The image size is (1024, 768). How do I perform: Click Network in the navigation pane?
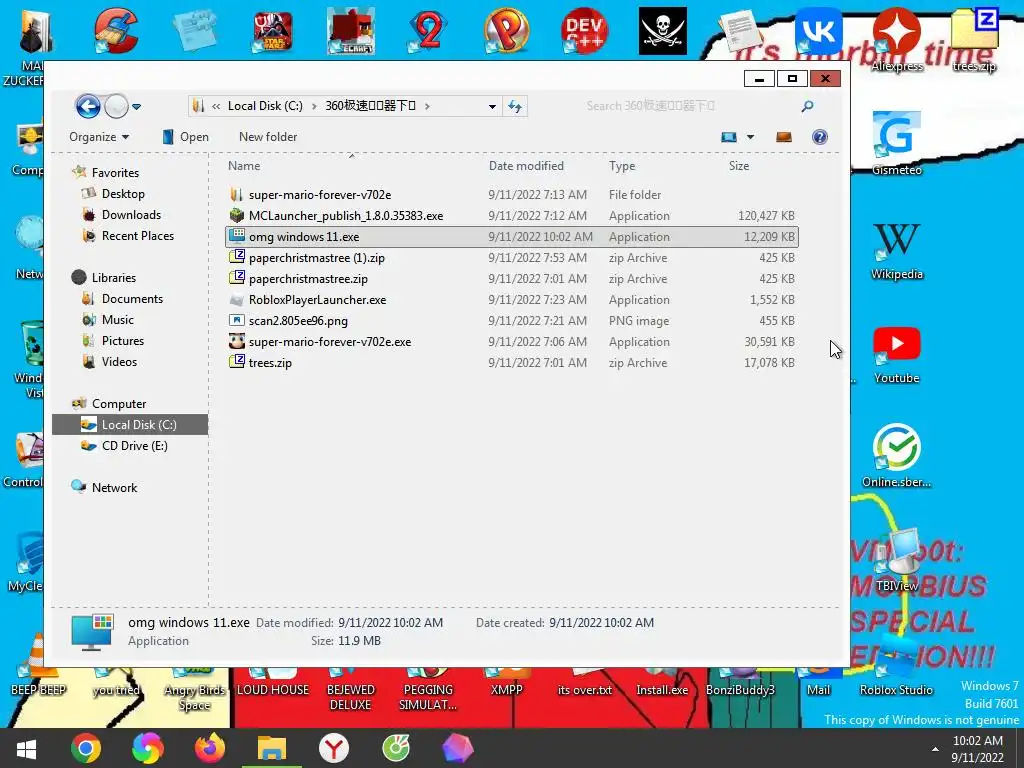click(x=114, y=487)
